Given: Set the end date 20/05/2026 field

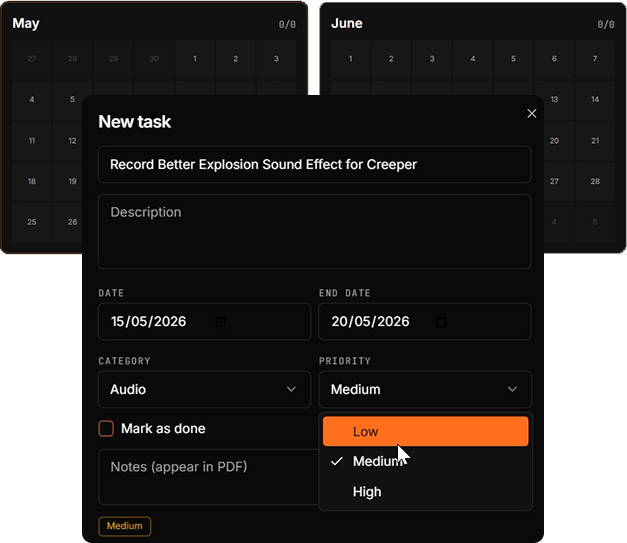Looking at the screenshot, I should 425,321.
